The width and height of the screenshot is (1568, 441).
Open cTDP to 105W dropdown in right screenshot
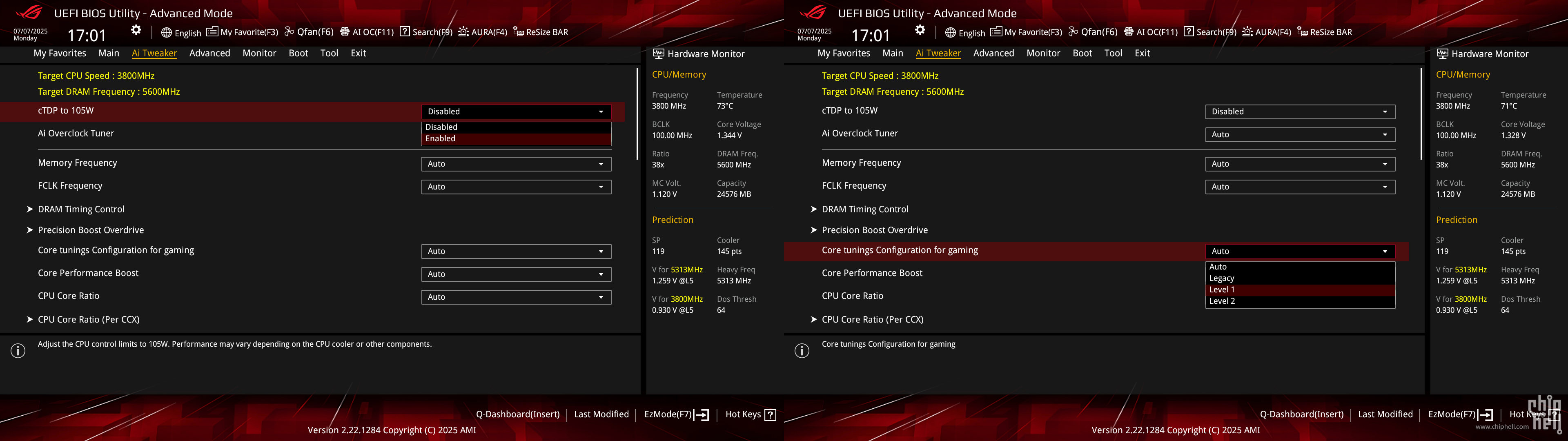click(x=1300, y=111)
